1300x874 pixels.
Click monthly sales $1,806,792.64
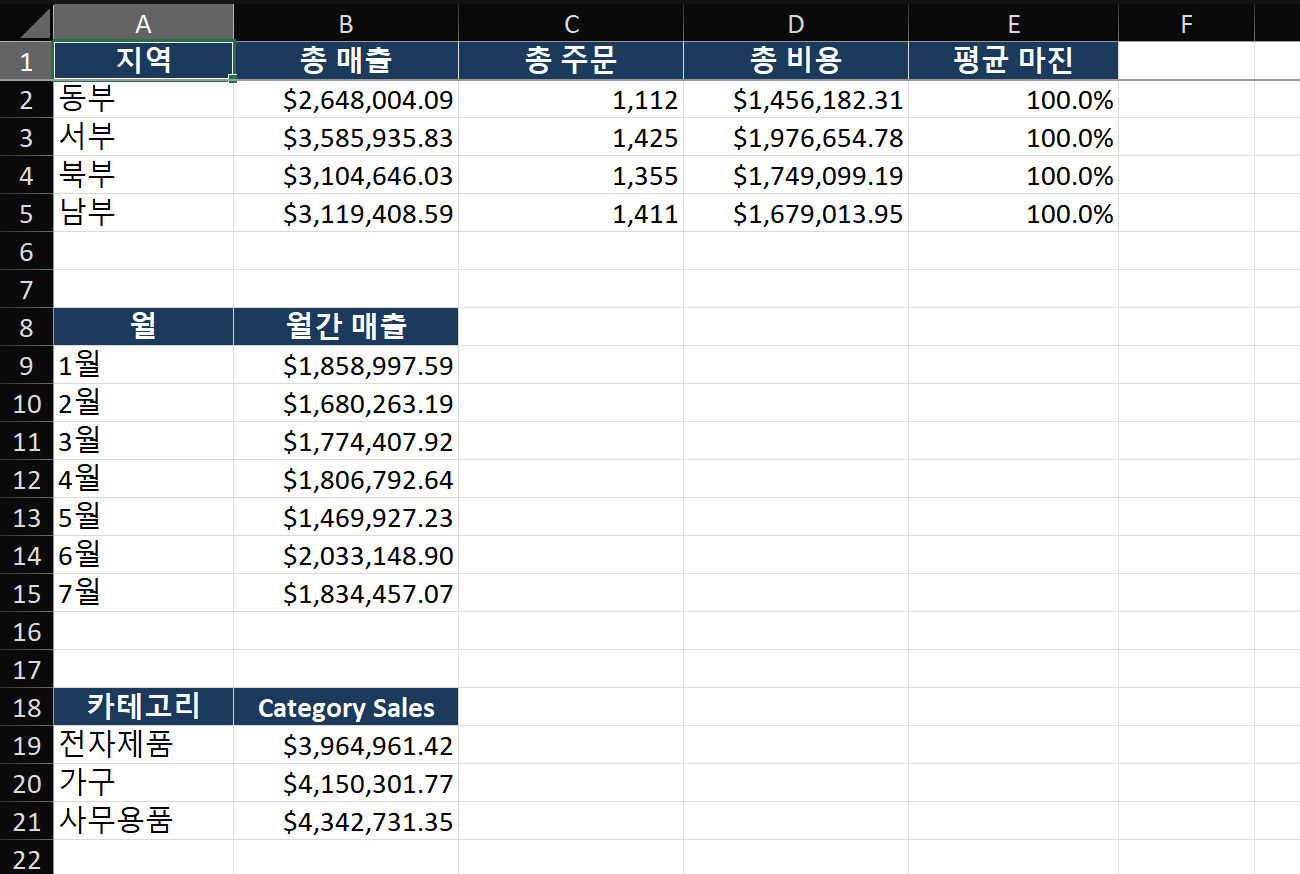pyautogui.click(x=346, y=479)
